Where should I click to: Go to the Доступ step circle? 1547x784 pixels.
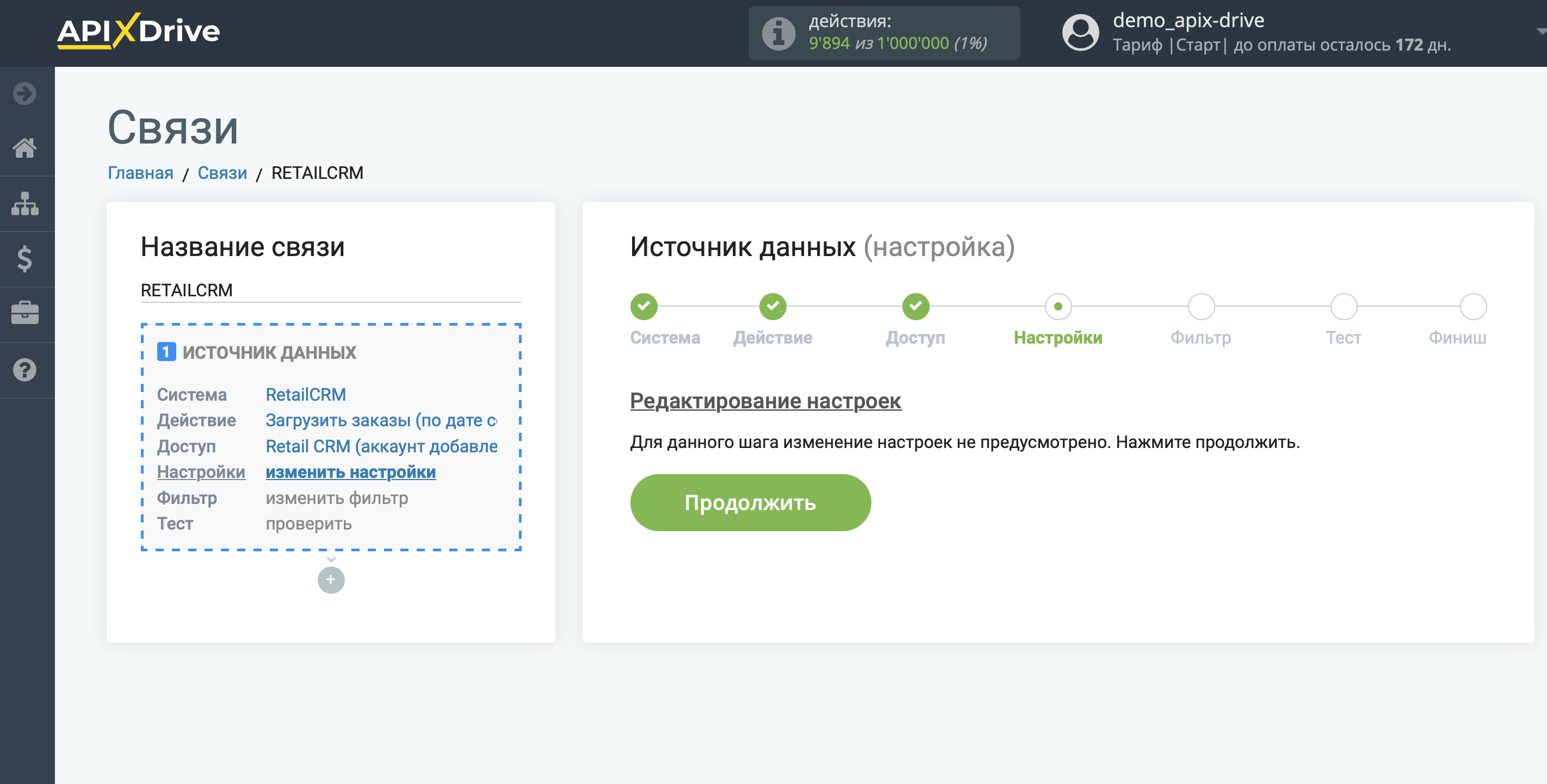[915, 306]
